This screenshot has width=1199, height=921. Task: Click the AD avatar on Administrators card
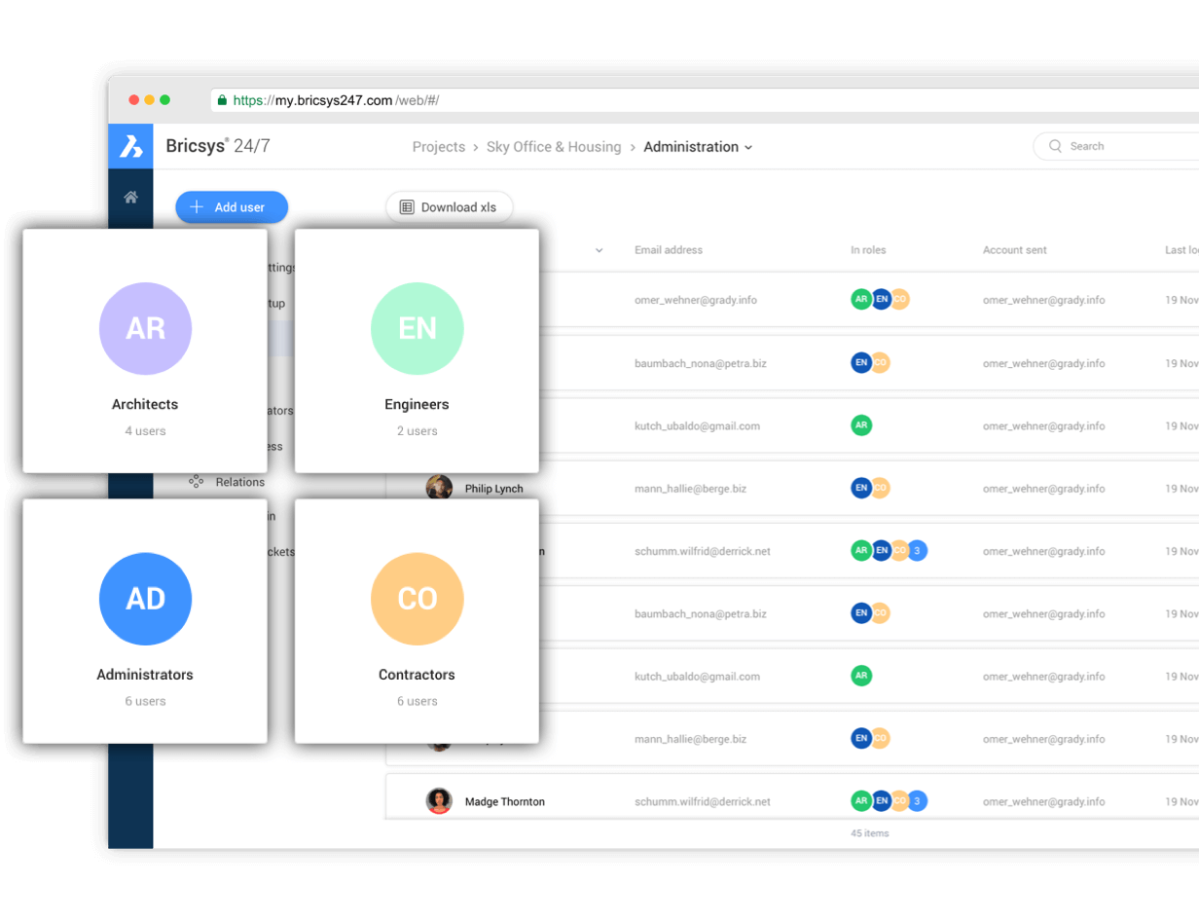(x=145, y=599)
